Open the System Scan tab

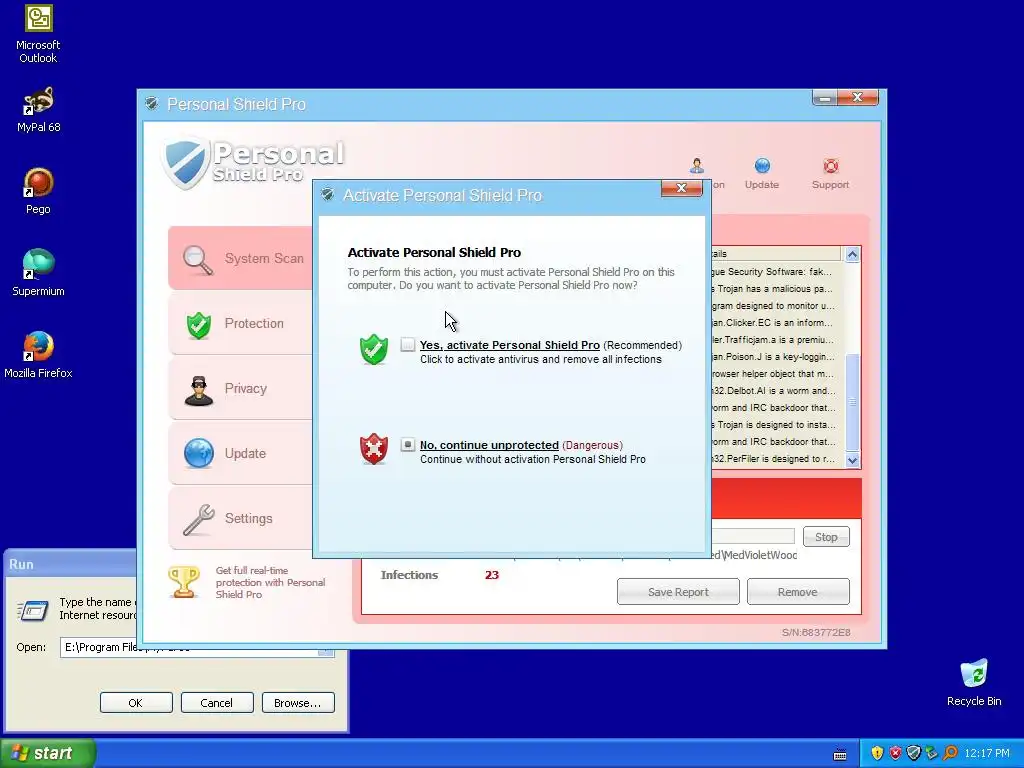pos(240,259)
